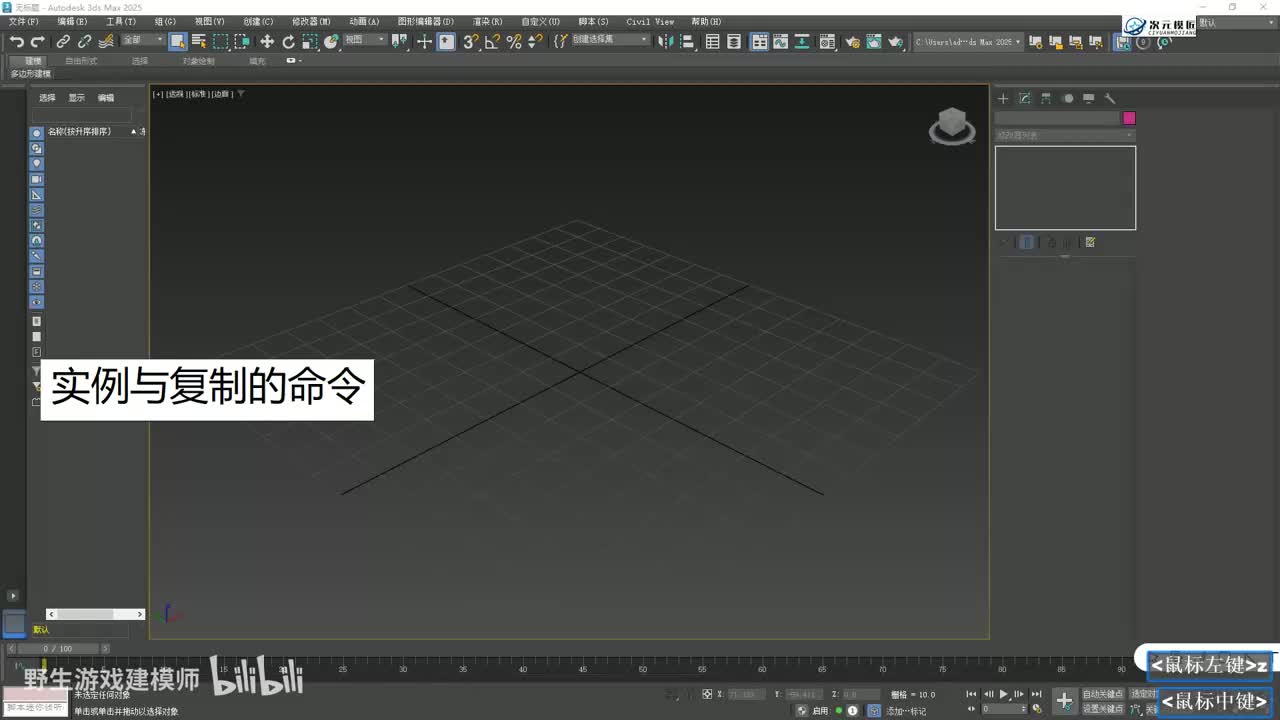Open the Select by Name list
The image size is (1280, 720).
pyautogui.click(x=199, y=41)
